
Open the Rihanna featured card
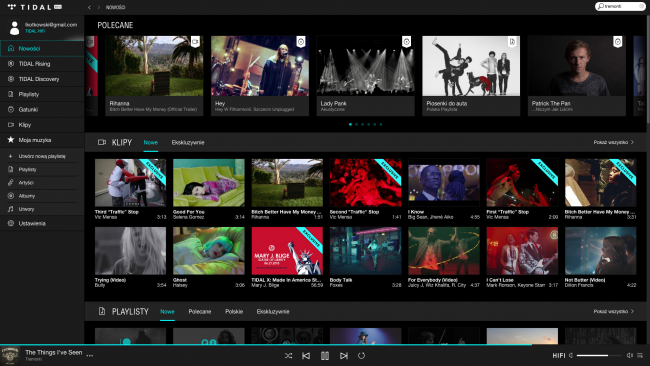(154, 75)
